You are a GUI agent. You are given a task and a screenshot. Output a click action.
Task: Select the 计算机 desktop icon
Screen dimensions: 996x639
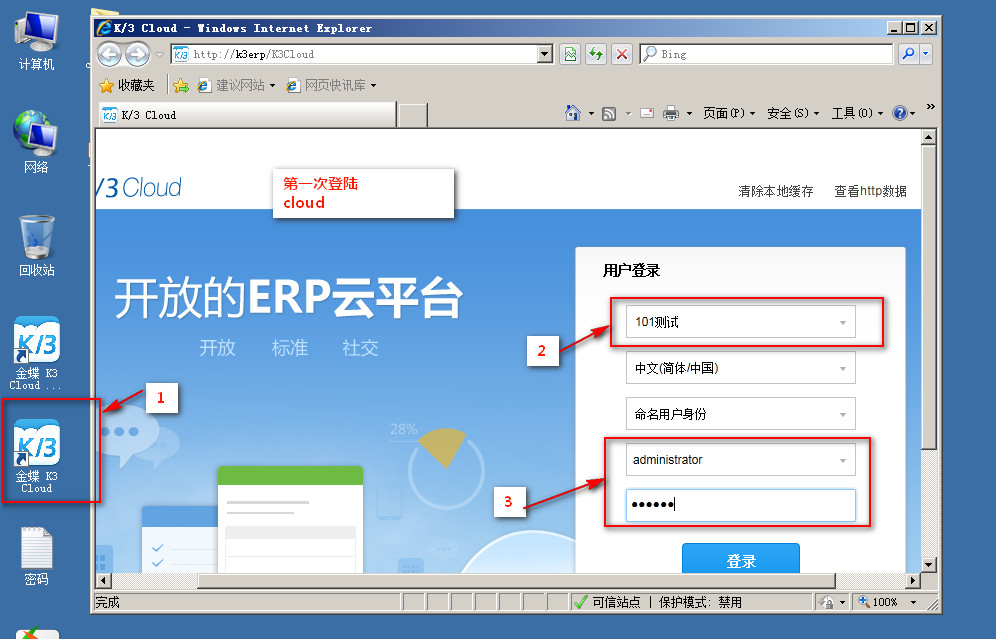[36, 41]
